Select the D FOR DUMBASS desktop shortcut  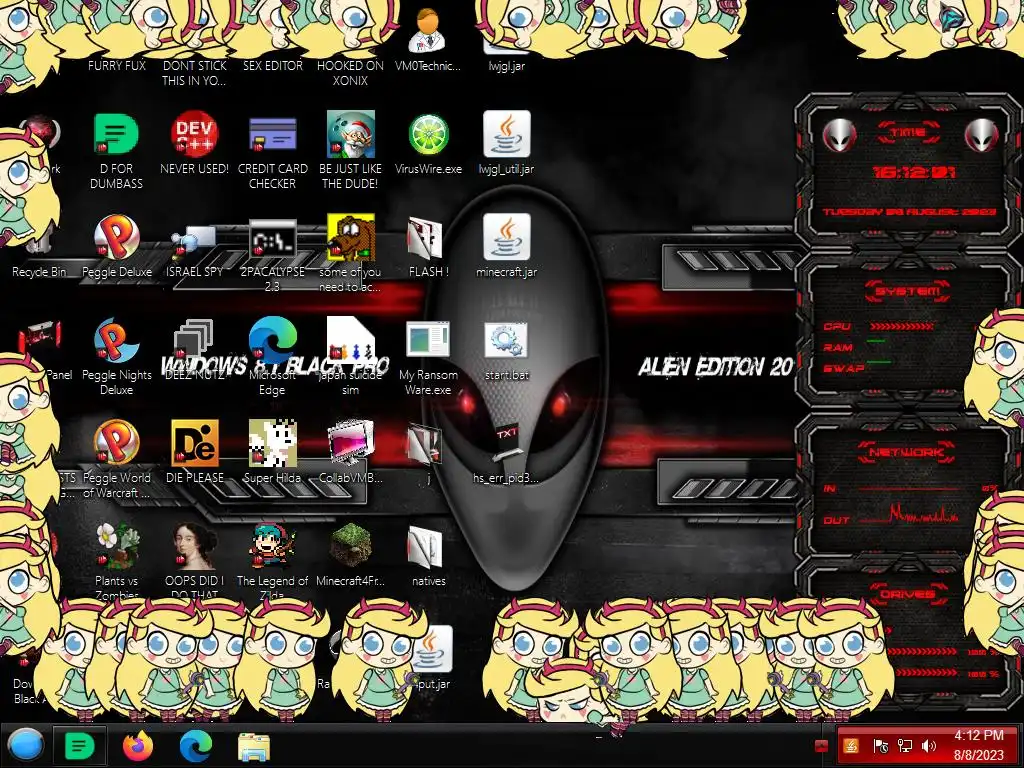pos(116,152)
